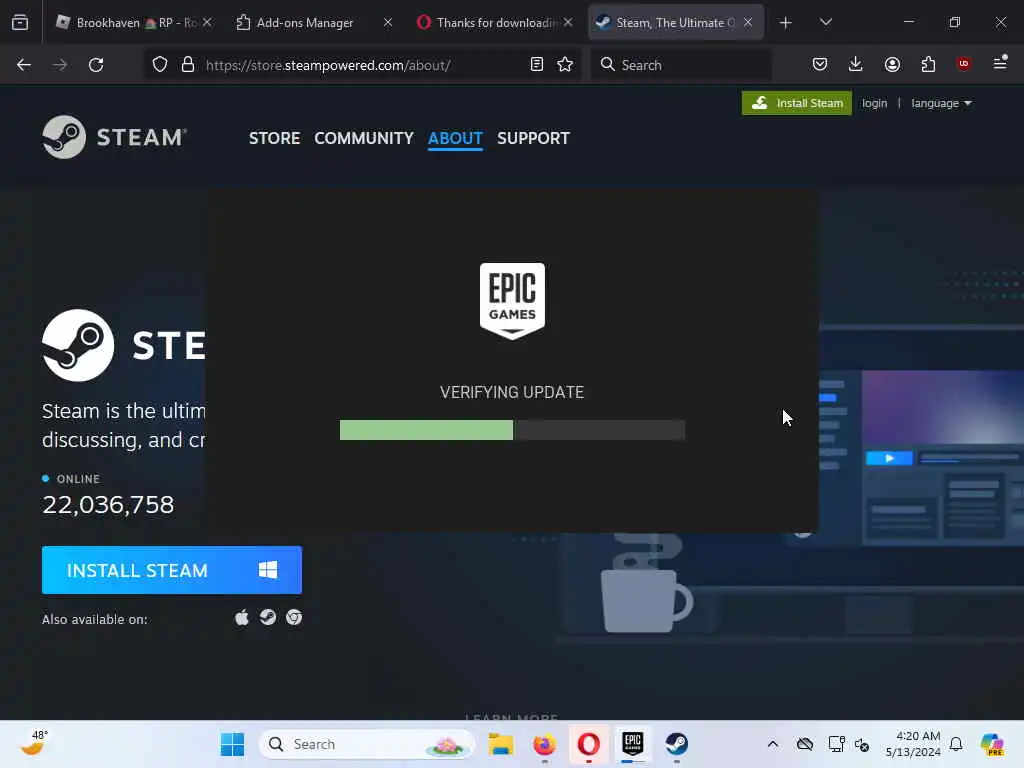This screenshot has width=1024, height=768.
Task: Reload the Steam about page
Action: (96, 65)
